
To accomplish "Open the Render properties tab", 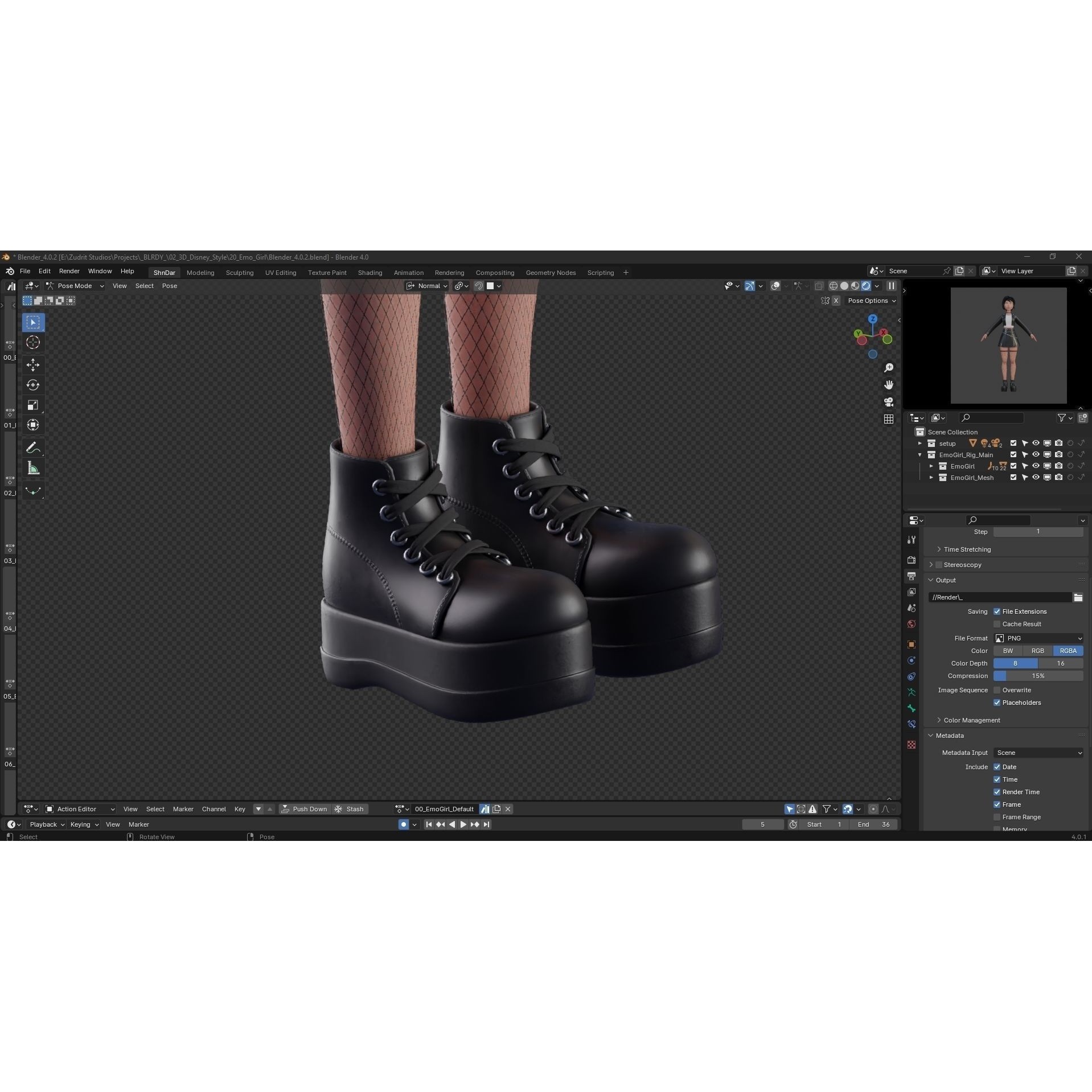I will pos(912,560).
